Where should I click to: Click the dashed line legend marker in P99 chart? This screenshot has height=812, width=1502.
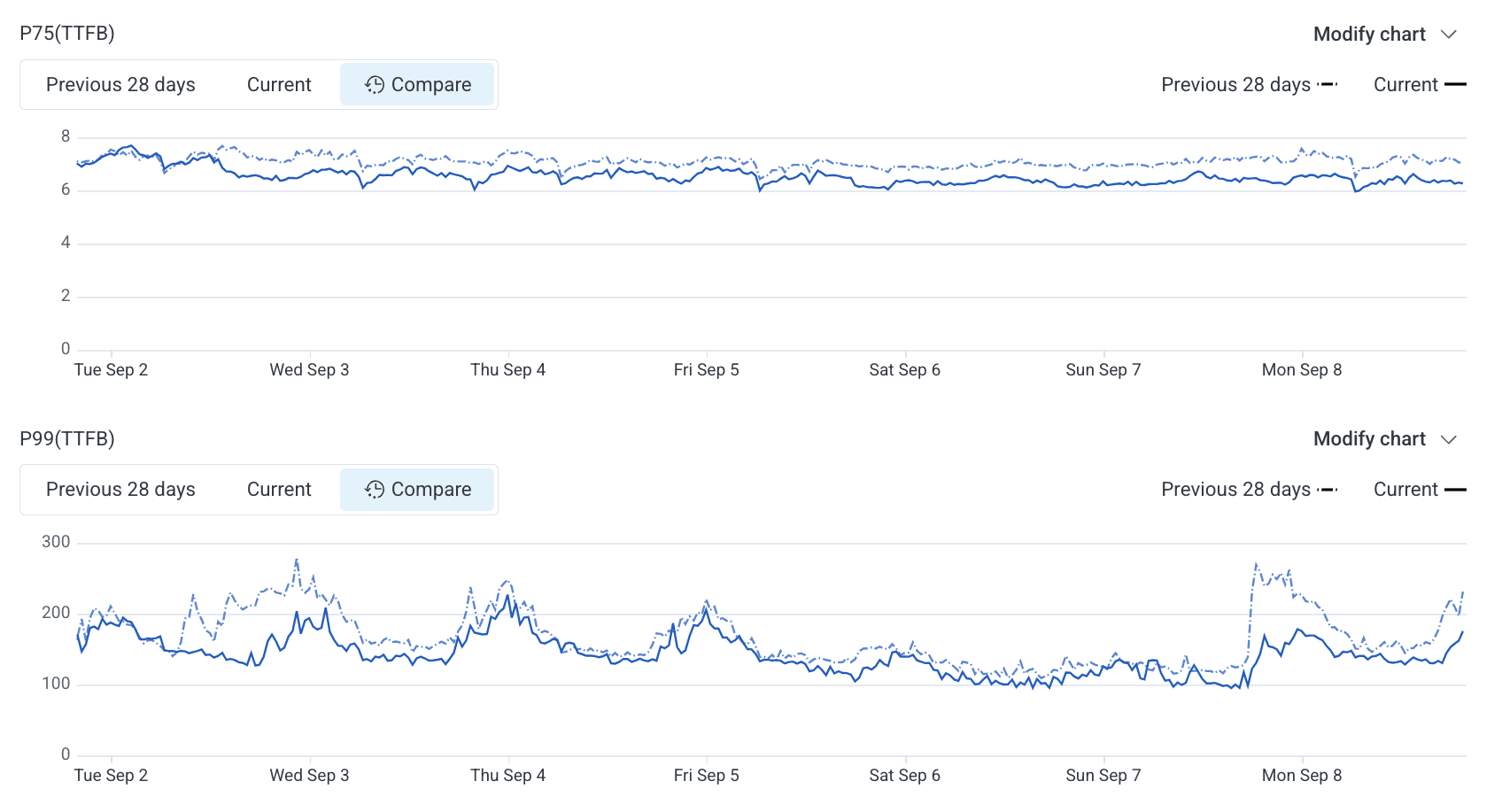point(1327,490)
